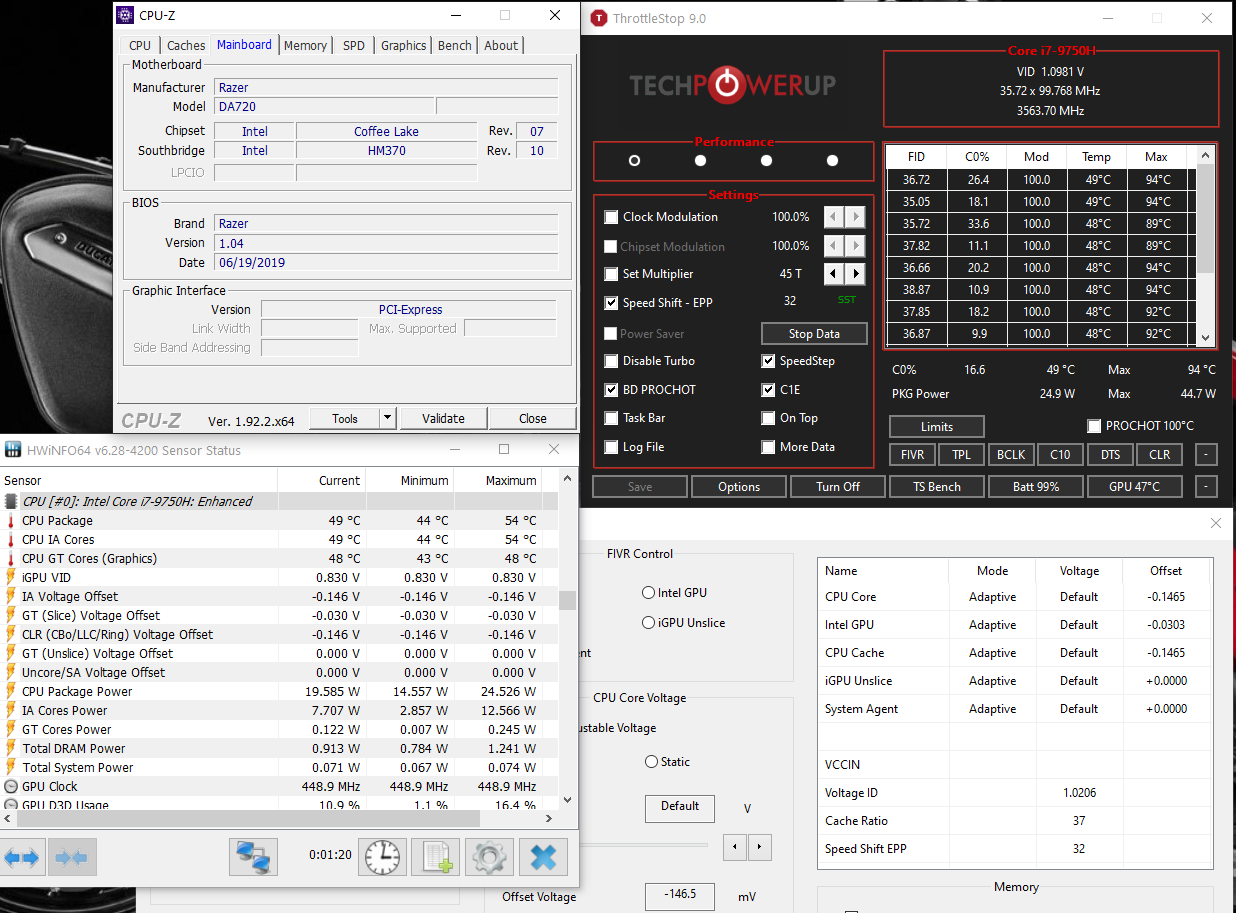Check the Task Bar option
The image size is (1236, 913).
[x=612, y=418]
